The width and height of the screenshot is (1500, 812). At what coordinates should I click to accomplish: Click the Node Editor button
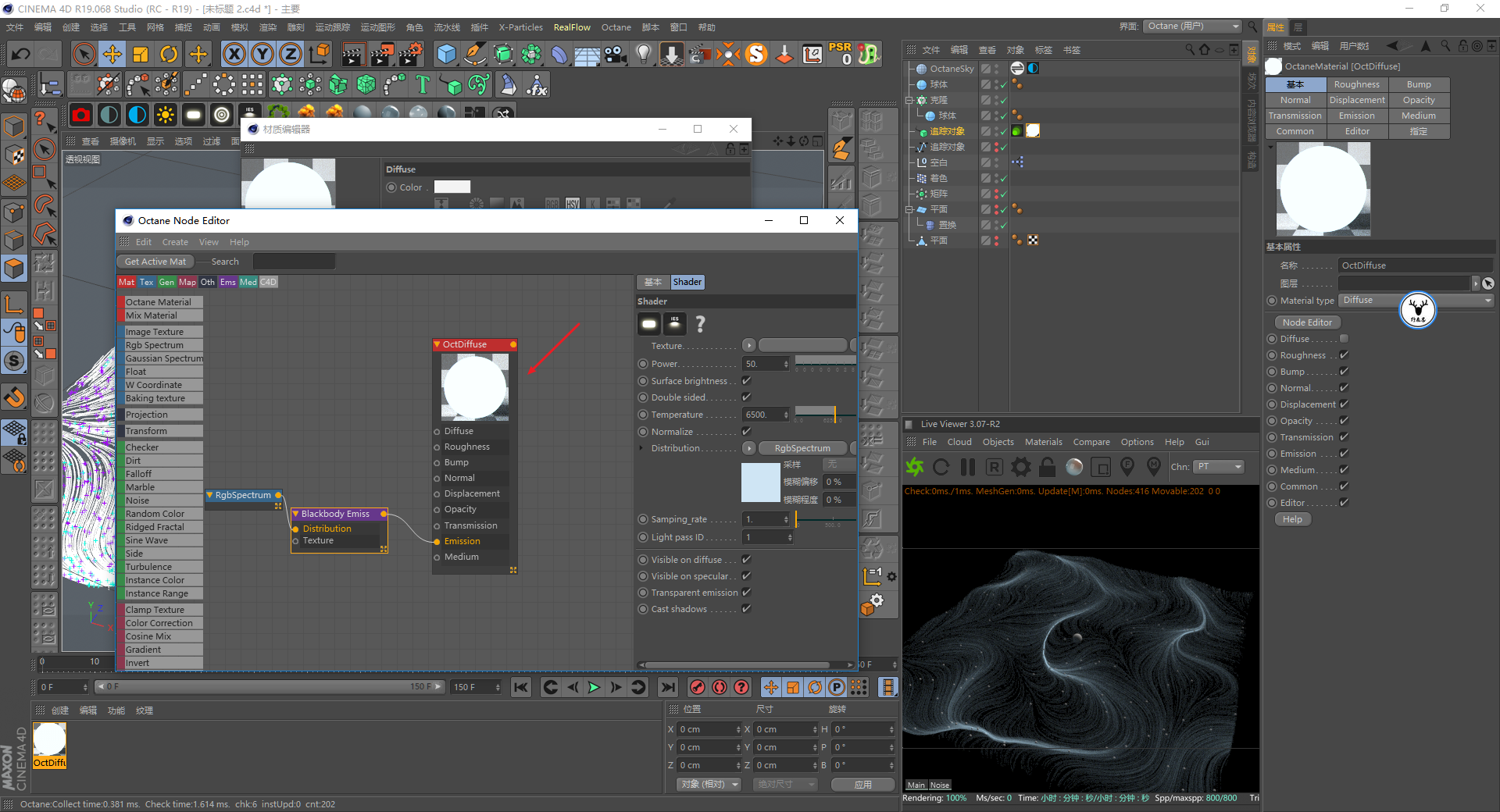(1307, 322)
